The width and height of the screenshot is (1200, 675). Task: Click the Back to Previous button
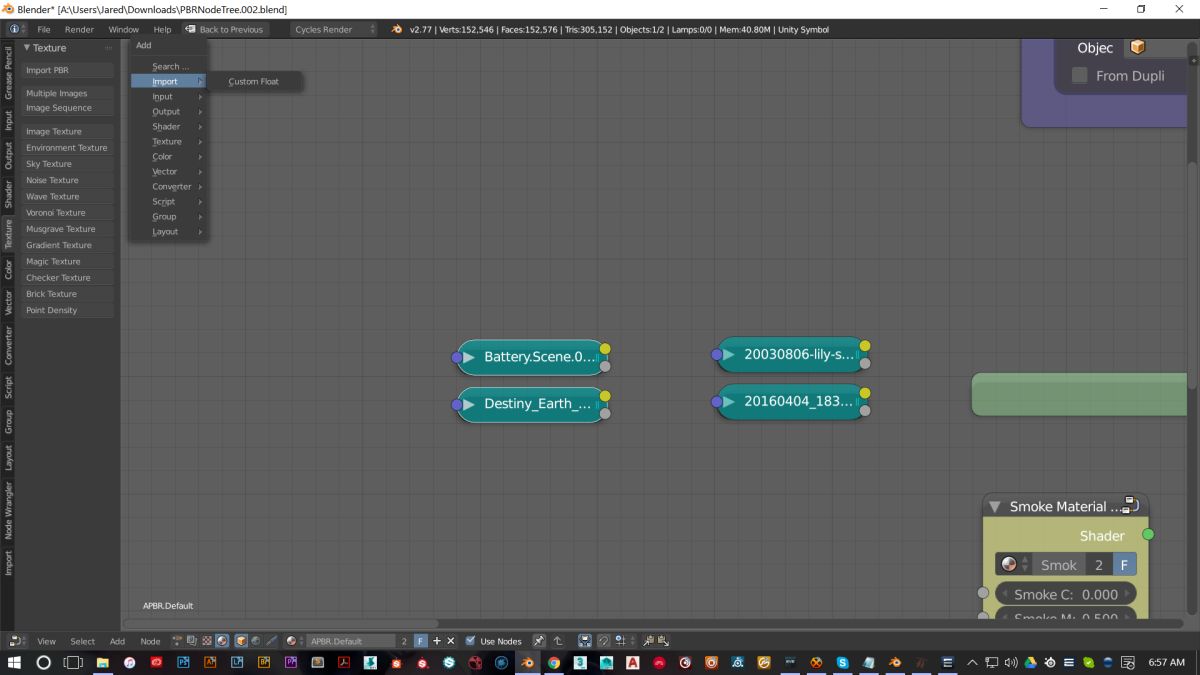[225, 29]
